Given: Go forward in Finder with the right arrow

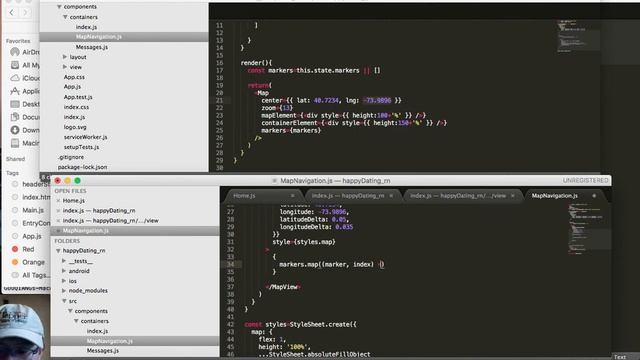Looking at the screenshot, I should click(25, 13).
